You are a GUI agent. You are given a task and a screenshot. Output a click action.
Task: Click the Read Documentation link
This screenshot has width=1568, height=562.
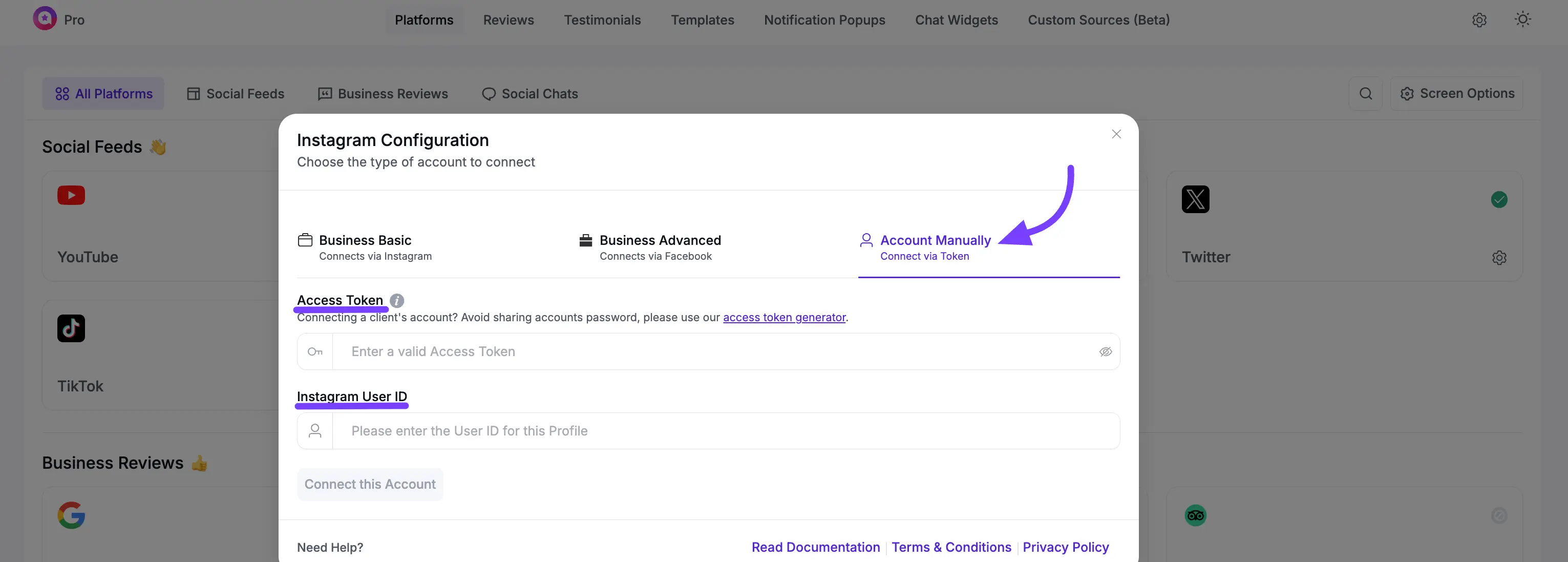click(816, 547)
